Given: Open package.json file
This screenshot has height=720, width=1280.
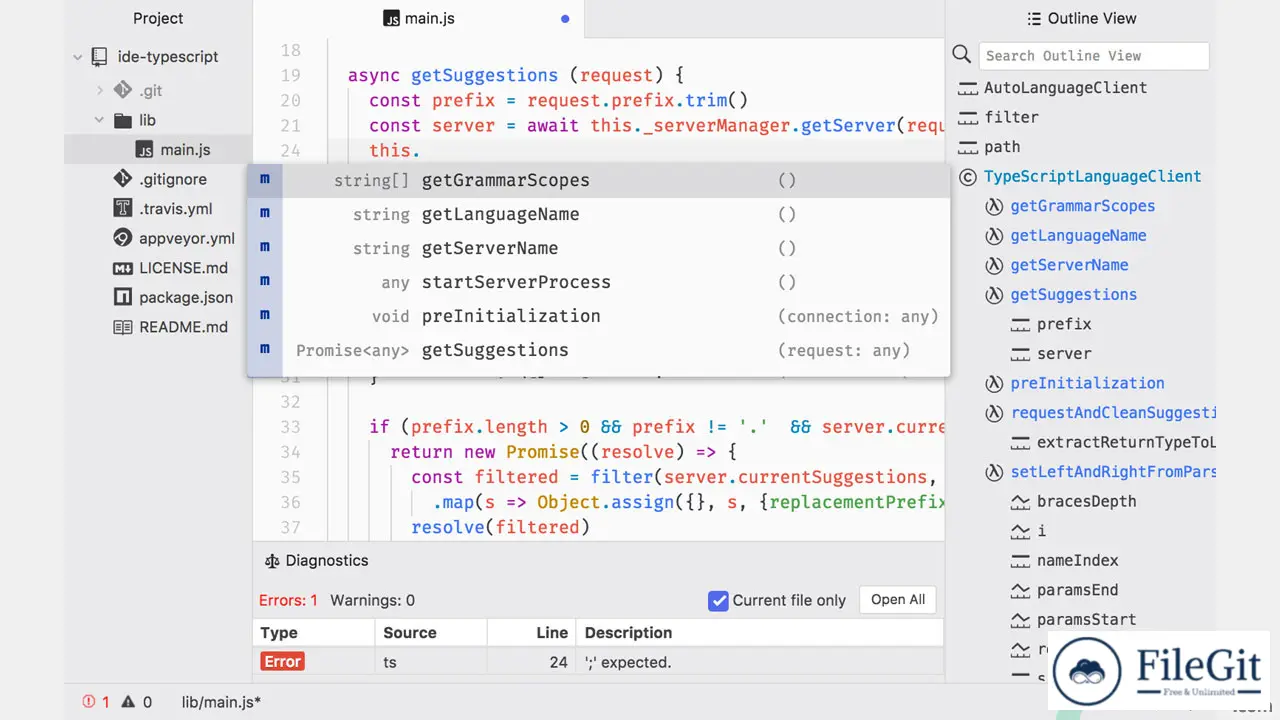Looking at the screenshot, I should pos(186,297).
